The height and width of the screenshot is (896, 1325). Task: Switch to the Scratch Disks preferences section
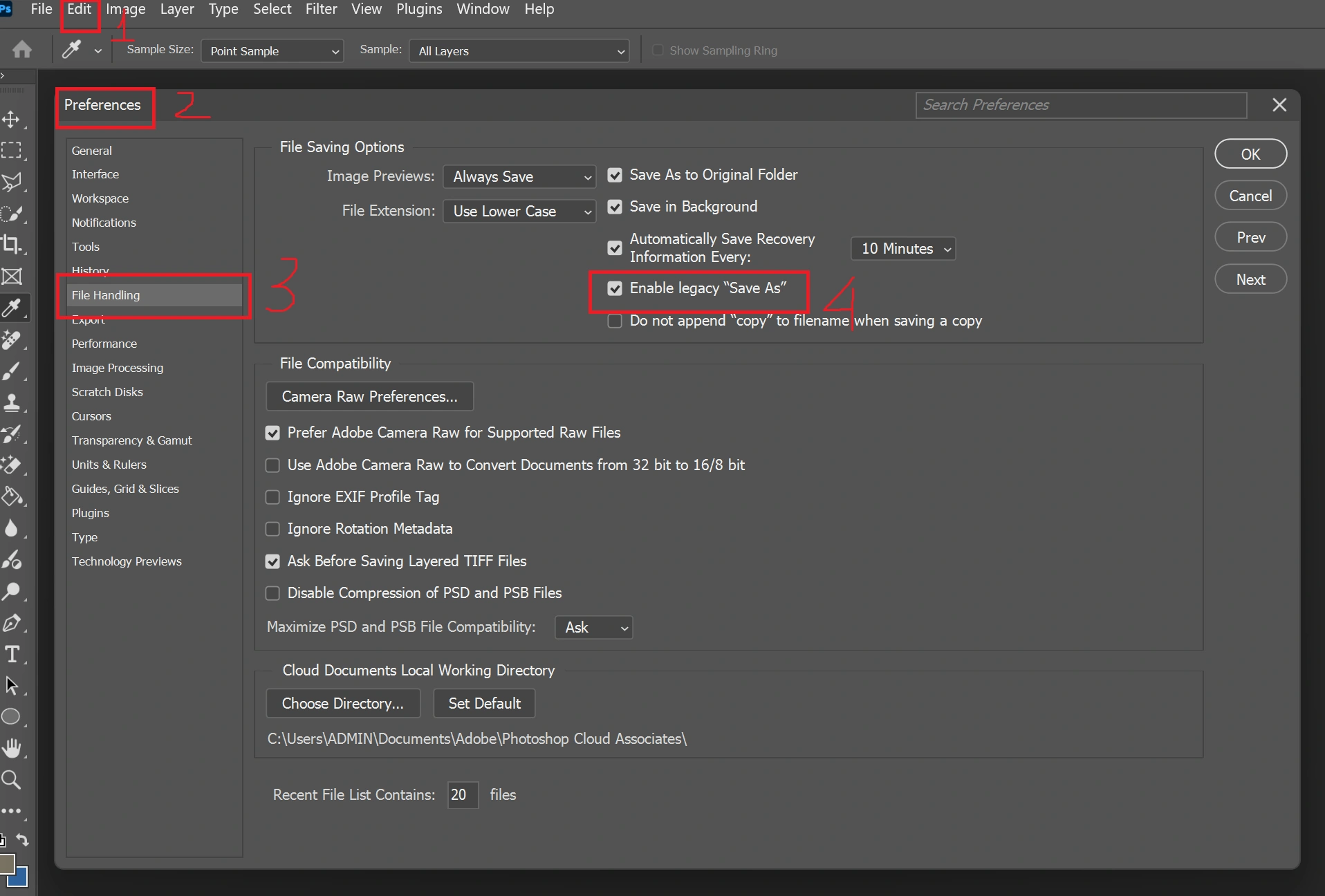107,392
